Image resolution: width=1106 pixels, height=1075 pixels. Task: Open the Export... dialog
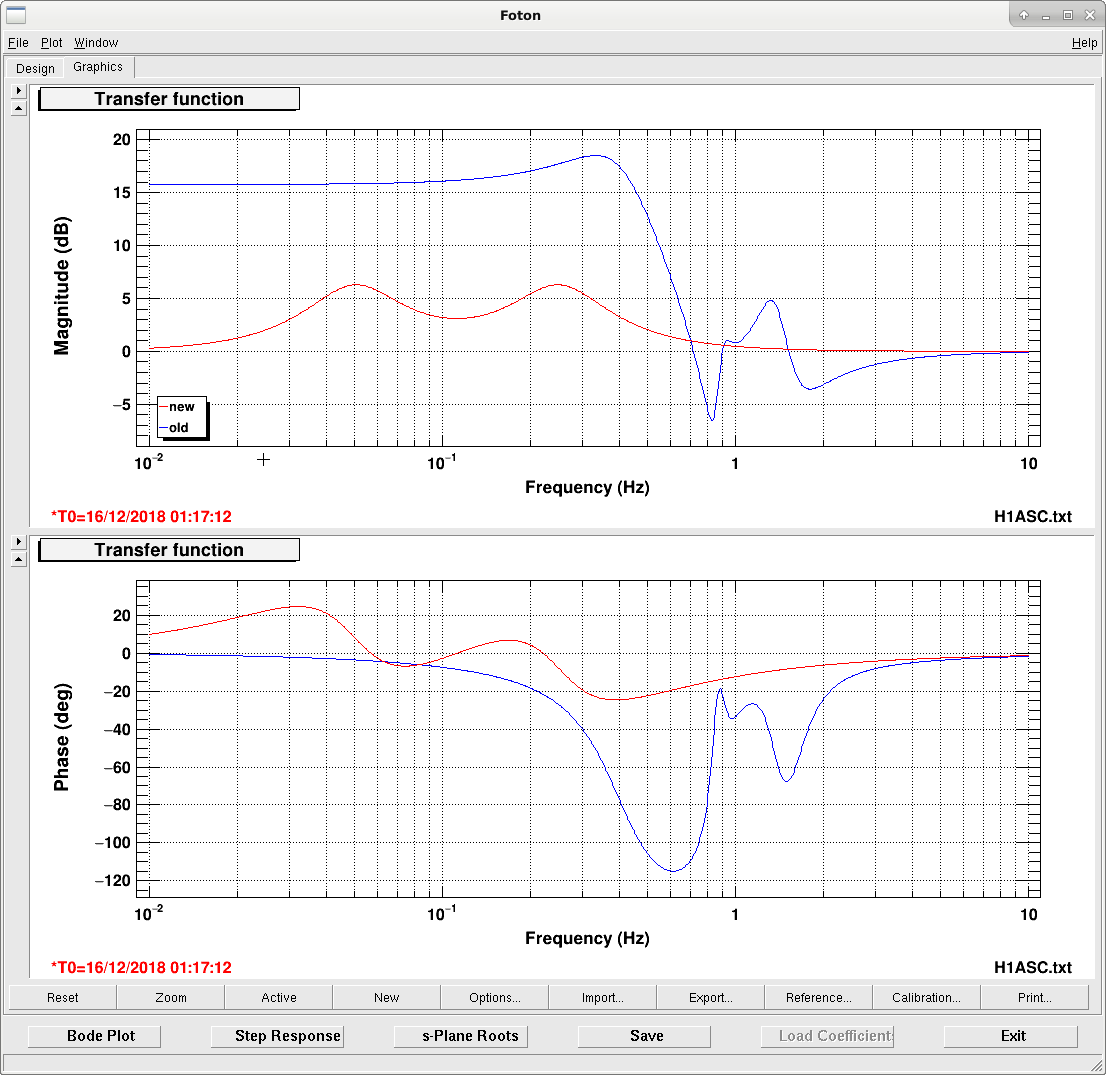click(710, 997)
